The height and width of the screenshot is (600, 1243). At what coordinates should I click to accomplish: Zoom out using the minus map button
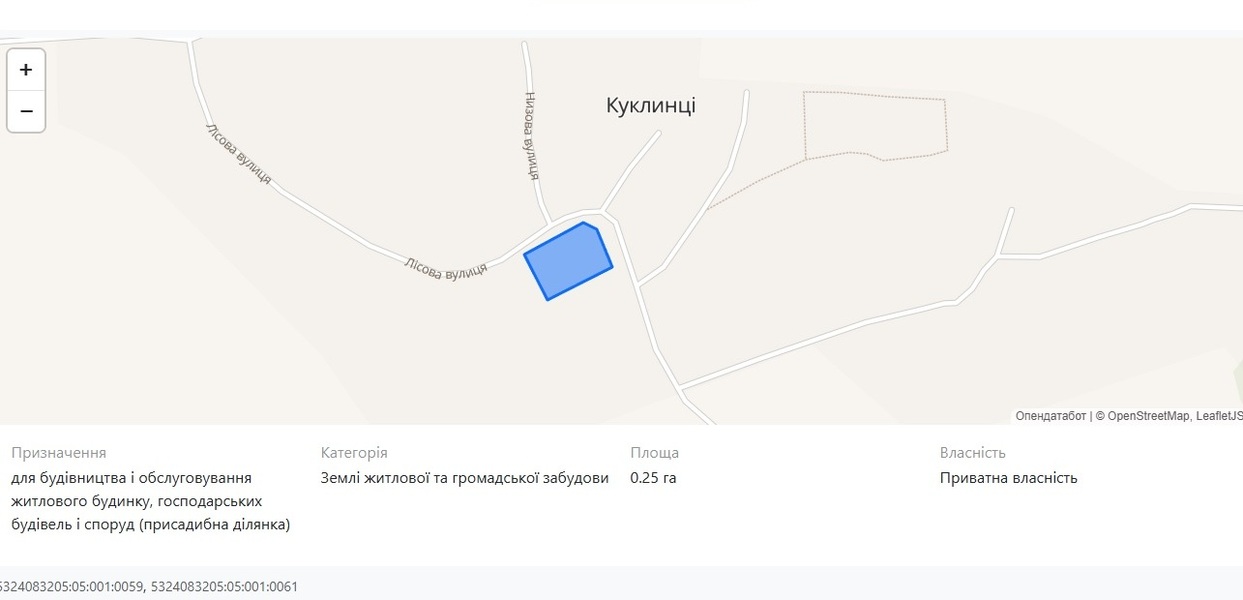click(26, 111)
